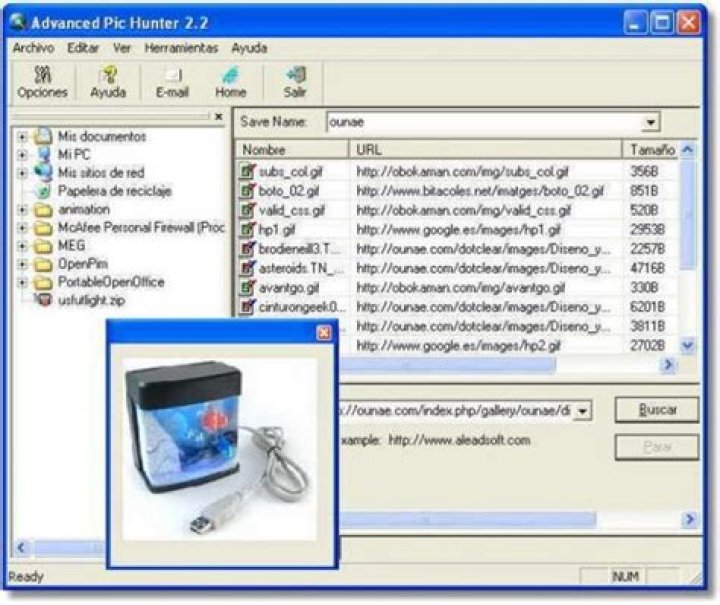The width and height of the screenshot is (720, 605).
Task: Sort list by the Tamaño column header
Action: pyautogui.click(x=652, y=149)
